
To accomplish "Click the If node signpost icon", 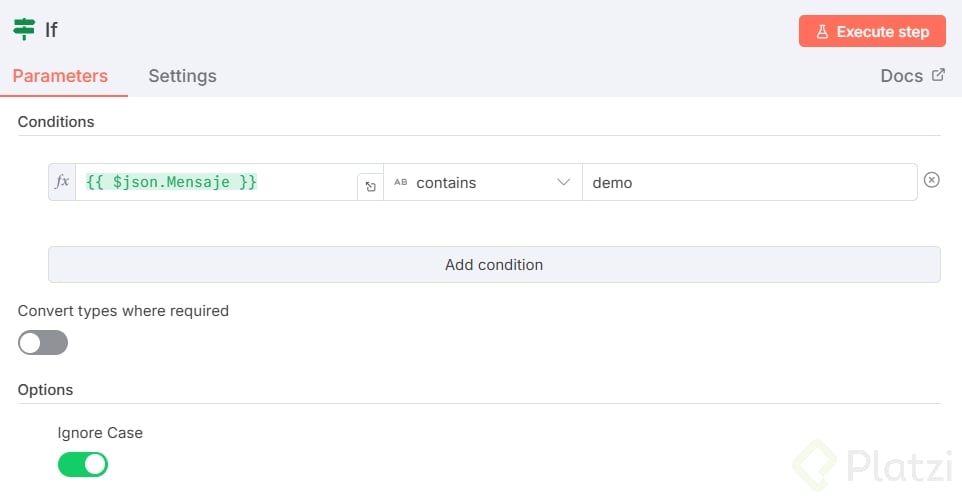I will pyautogui.click(x=24, y=29).
